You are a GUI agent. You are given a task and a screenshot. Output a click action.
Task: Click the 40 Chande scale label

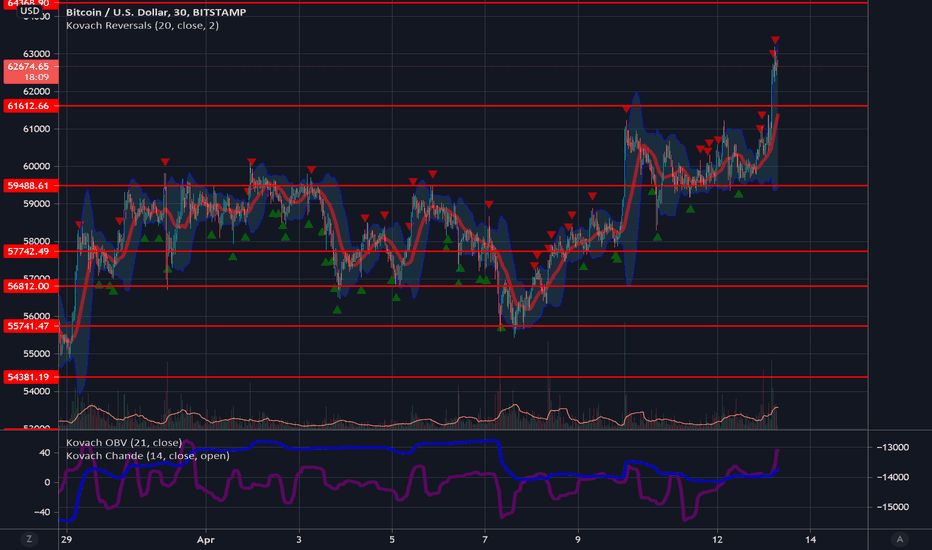coord(45,452)
